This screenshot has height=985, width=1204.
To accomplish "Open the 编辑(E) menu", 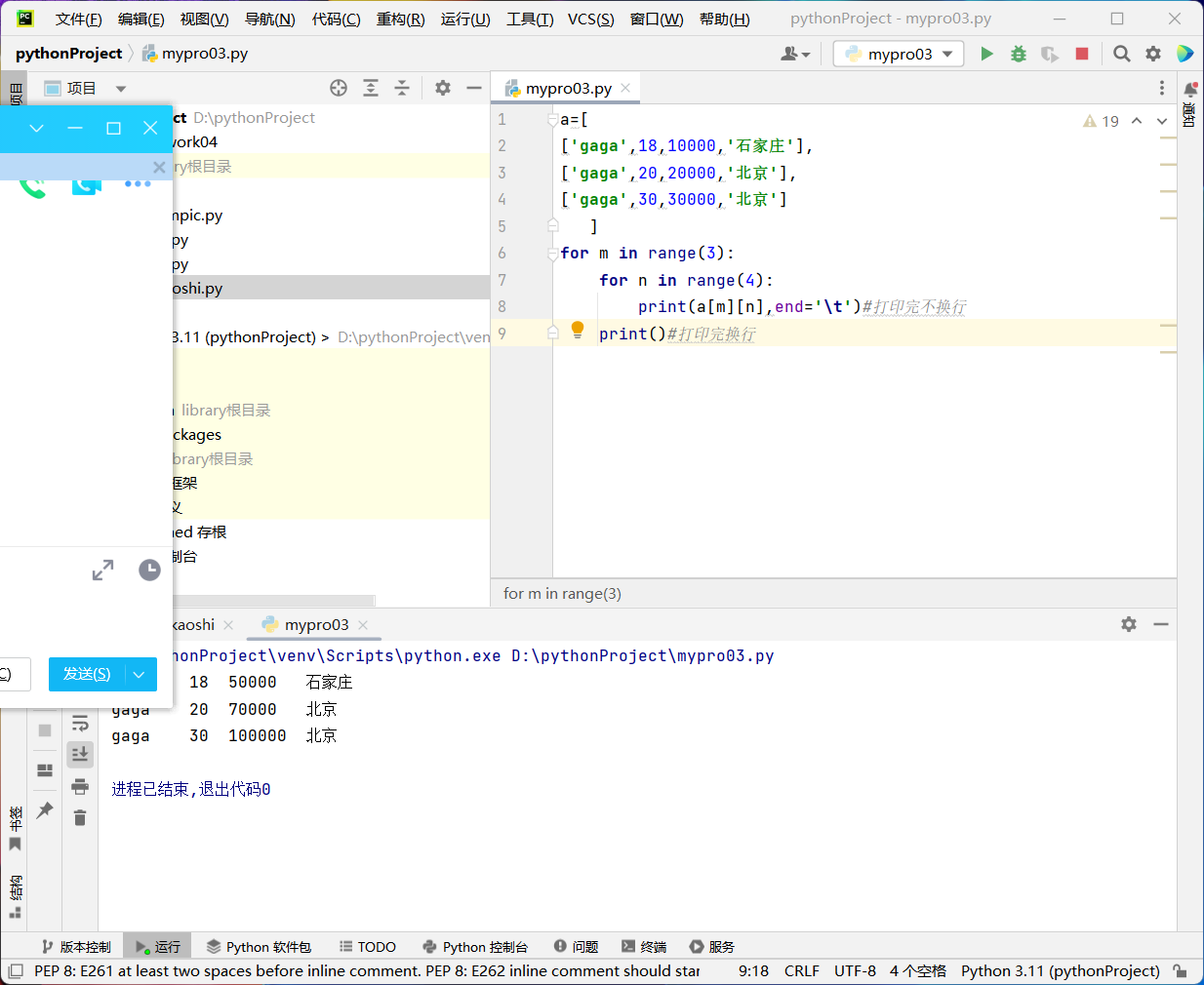I will (140, 19).
